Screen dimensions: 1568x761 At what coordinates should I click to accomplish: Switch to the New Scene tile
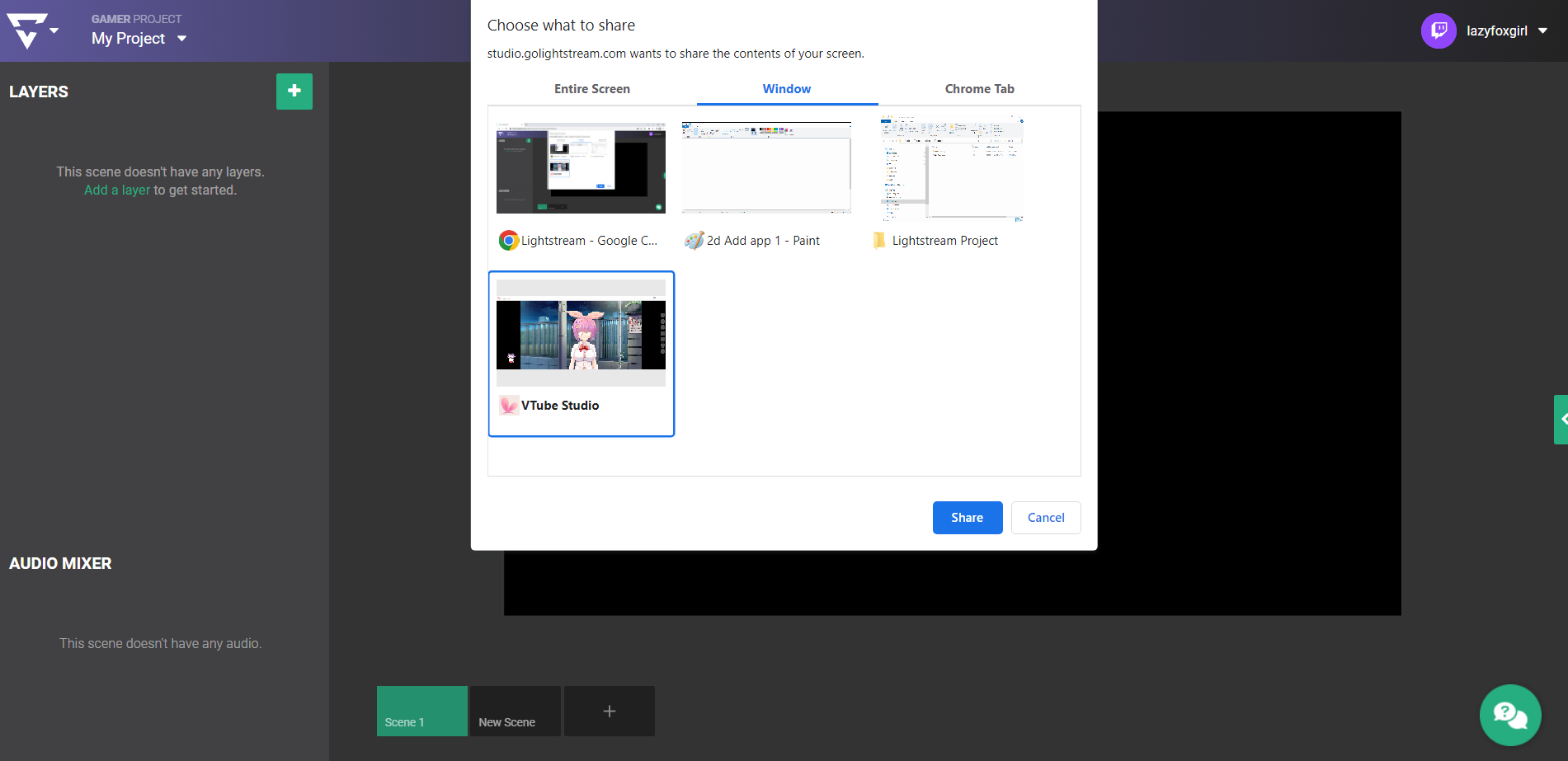[x=515, y=711]
